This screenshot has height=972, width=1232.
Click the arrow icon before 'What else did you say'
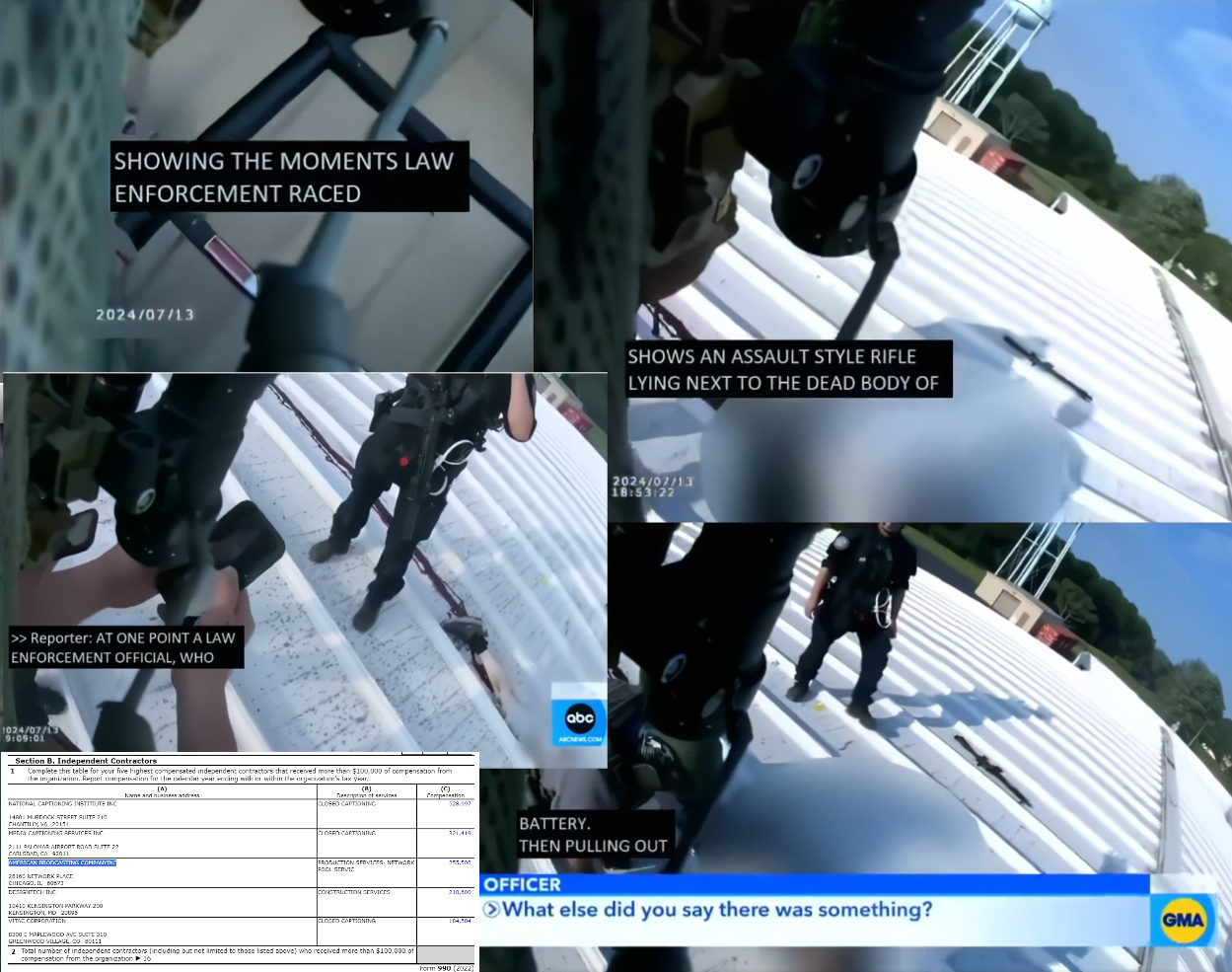tap(491, 909)
